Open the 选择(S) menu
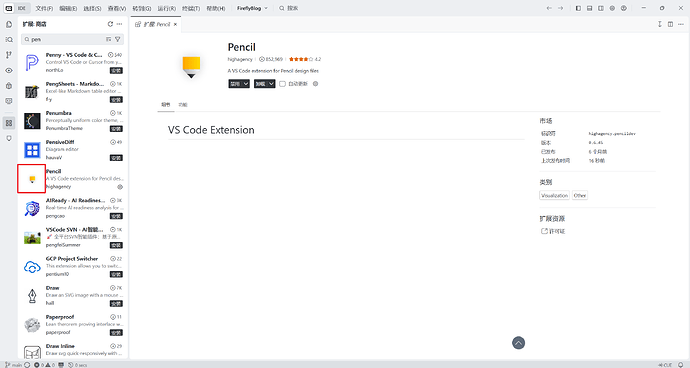Viewport: 690px width, 368px height. [92, 8]
